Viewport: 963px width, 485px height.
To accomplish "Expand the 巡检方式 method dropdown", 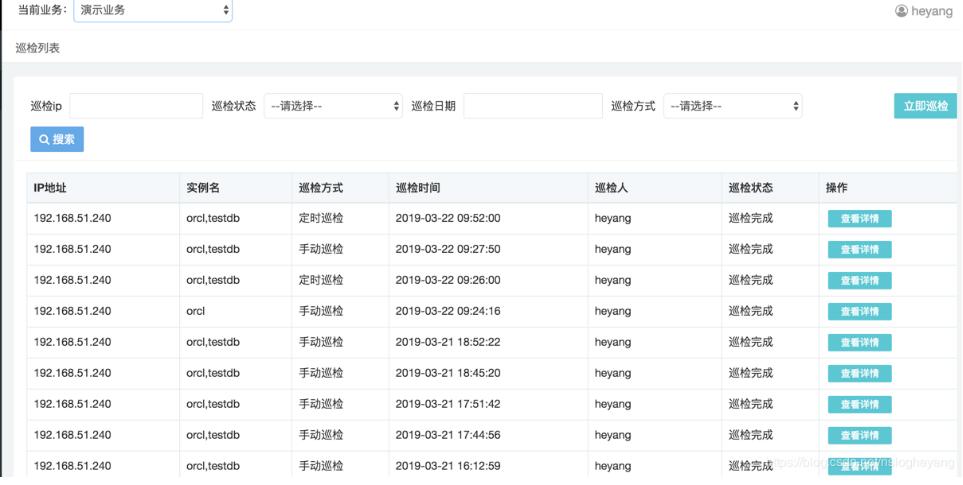I will coord(733,106).
